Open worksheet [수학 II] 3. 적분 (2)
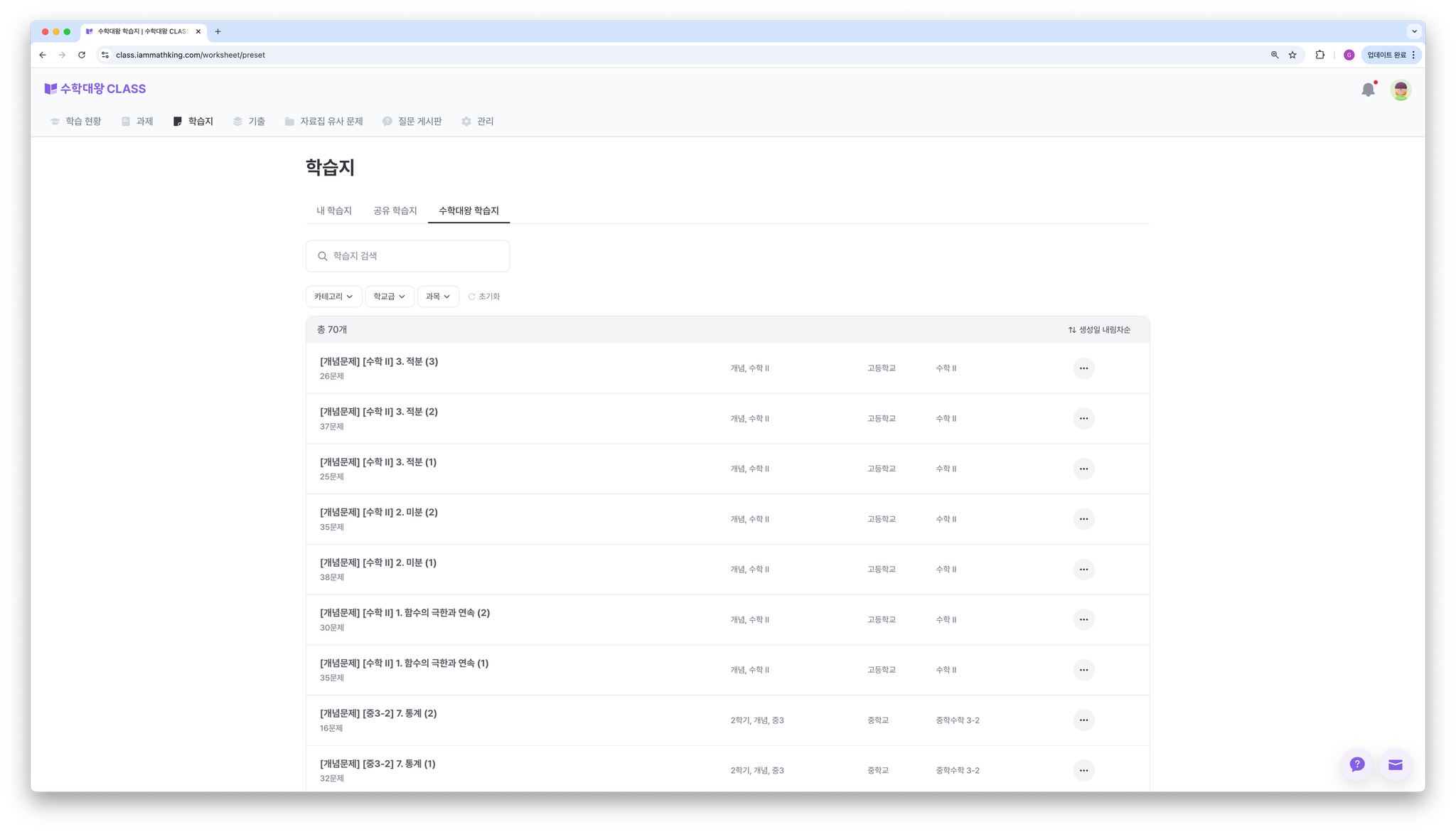The width and height of the screenshot is (1456, 832). (379, 412)
